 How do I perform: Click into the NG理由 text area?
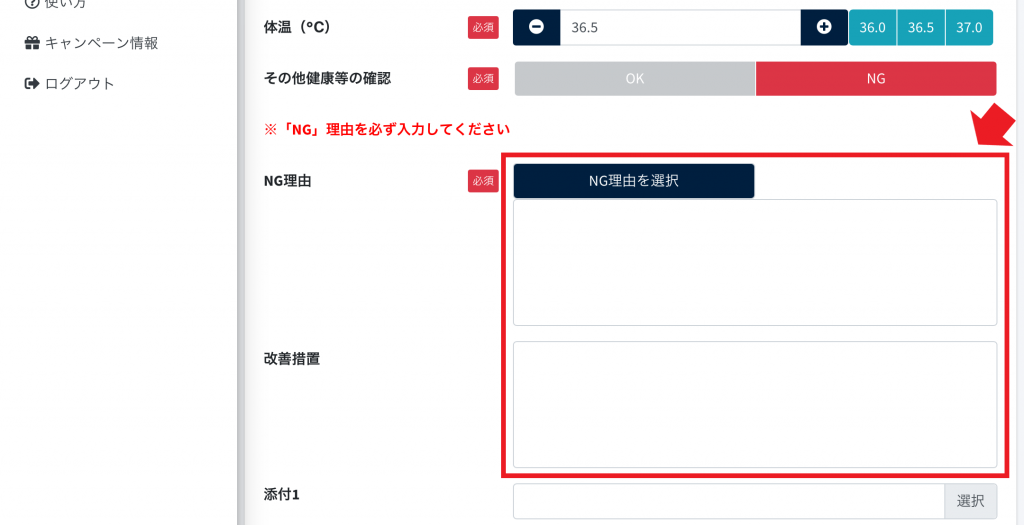(x=755, y=262)
